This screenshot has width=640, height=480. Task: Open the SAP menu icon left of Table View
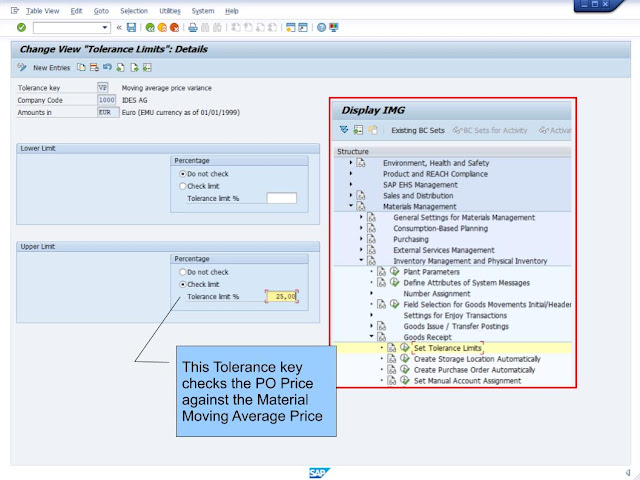(x=15, y=11)
